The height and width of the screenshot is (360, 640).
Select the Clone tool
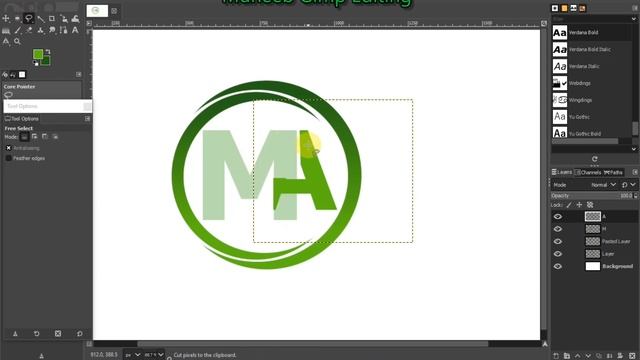tap(40, 30)
